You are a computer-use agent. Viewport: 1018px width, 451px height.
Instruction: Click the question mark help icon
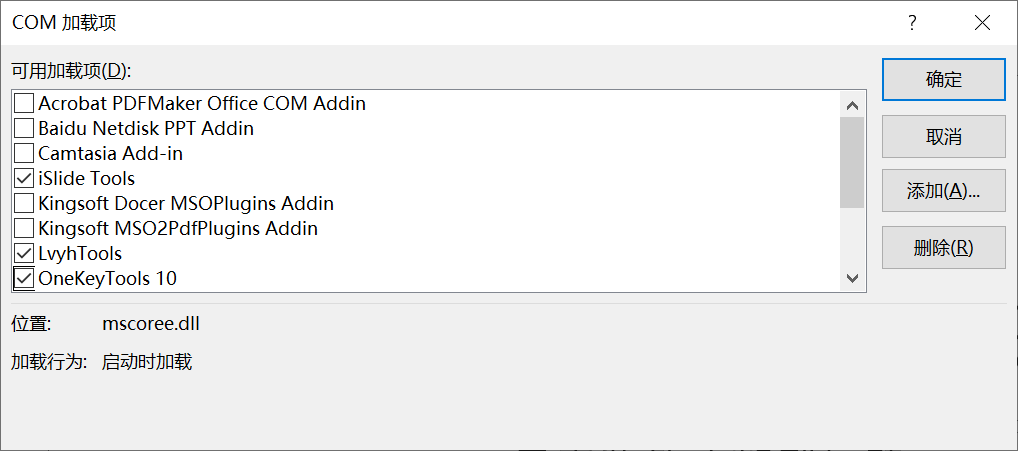pyautogui.click(x=912, y=23)
